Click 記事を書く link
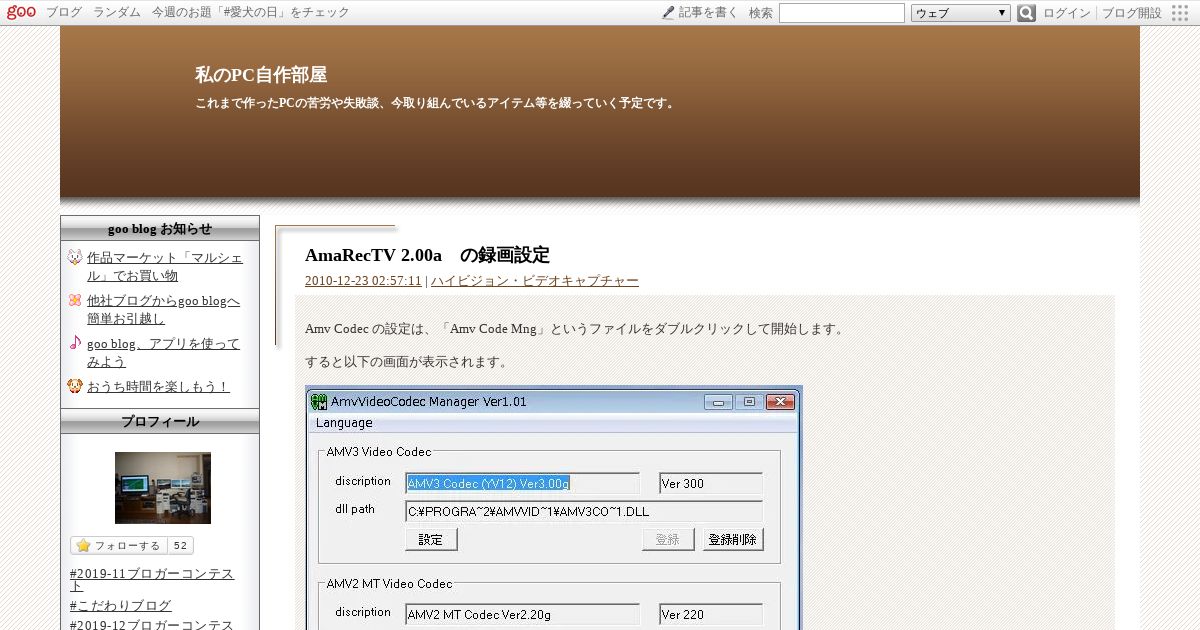The image size is (1200, 630). tap(708, 13)
